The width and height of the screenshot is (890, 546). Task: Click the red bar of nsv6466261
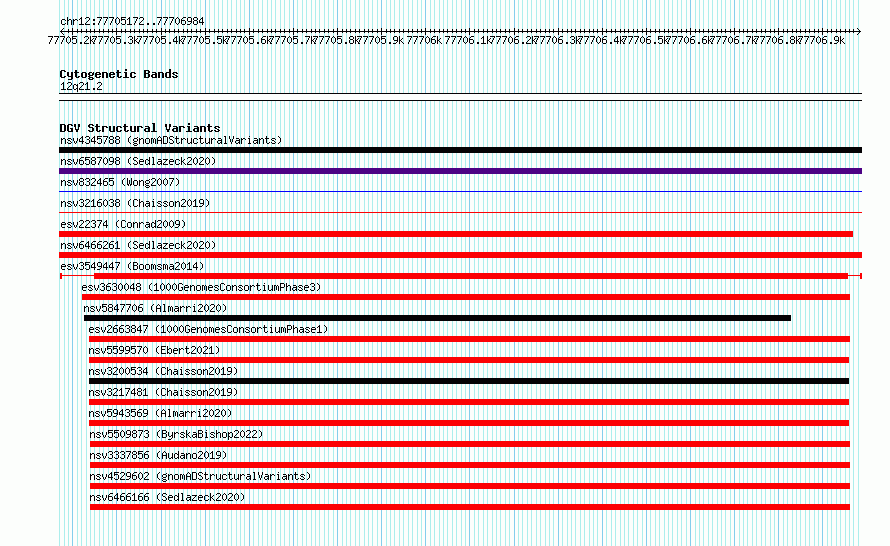(x=460, y=255)
